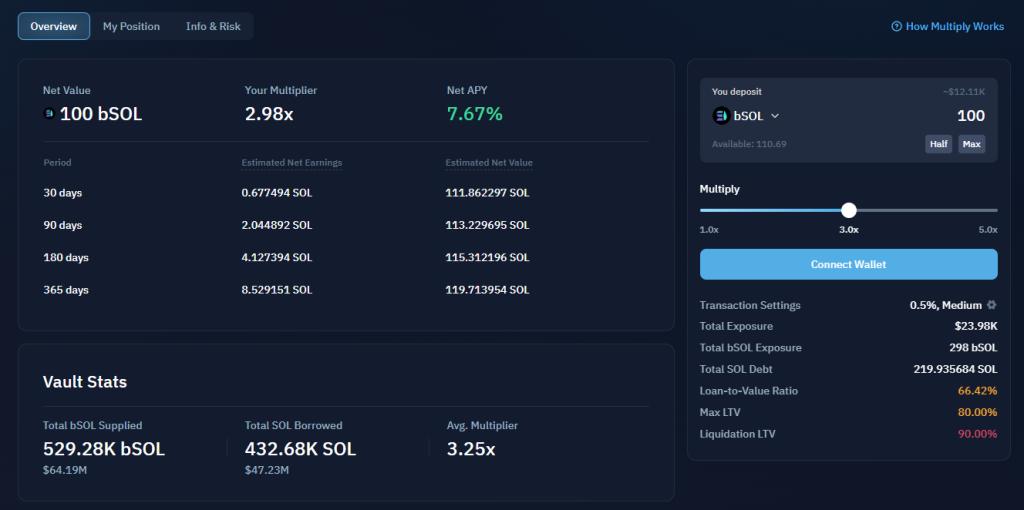Click the bSOL token icon beside Net Value
Image resolution: width=1024 pixels, height=510 pixels.
49,114
